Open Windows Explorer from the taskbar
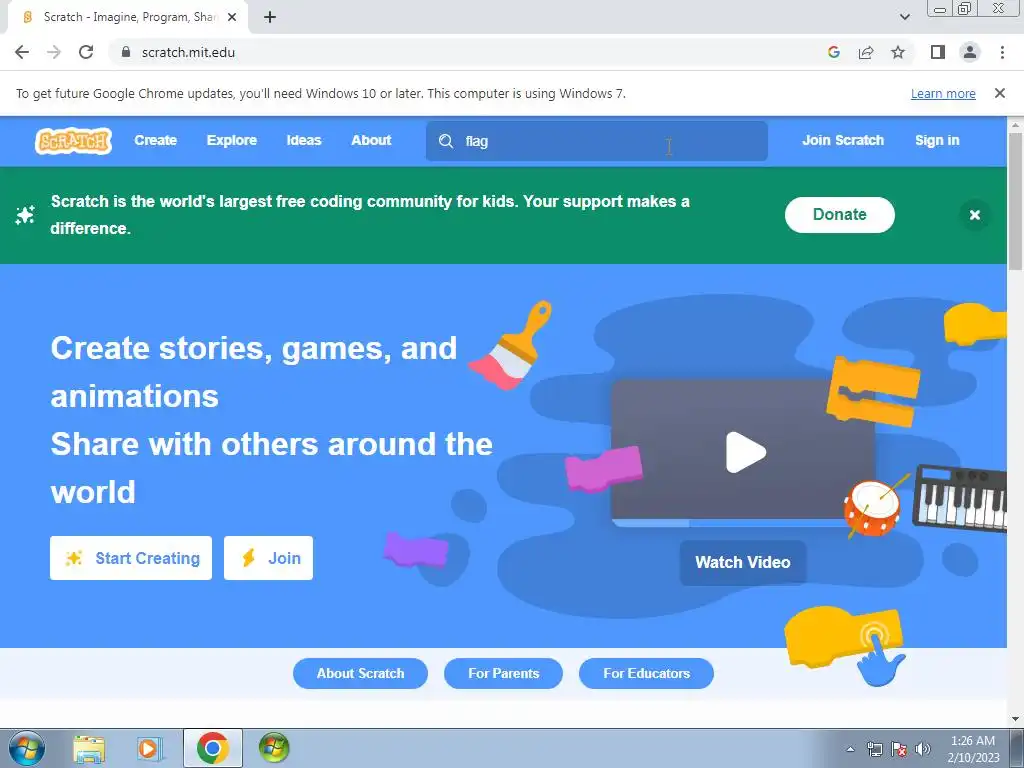Viewport: 1024px width, 768px height. [x=89, y=748]
